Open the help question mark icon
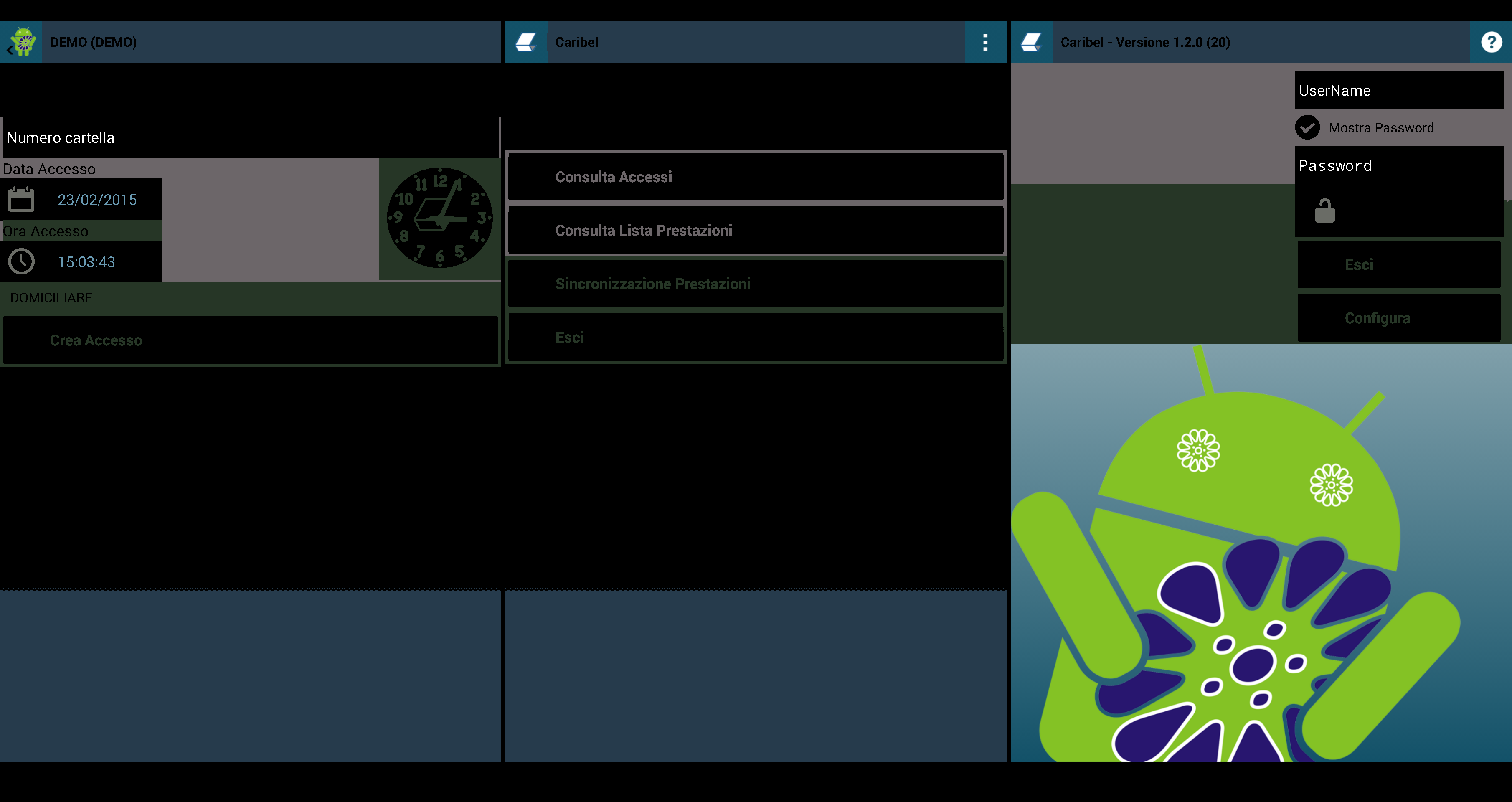Screen dimensions: 1512x802 pyautogui.click(x=1491, y=42)
